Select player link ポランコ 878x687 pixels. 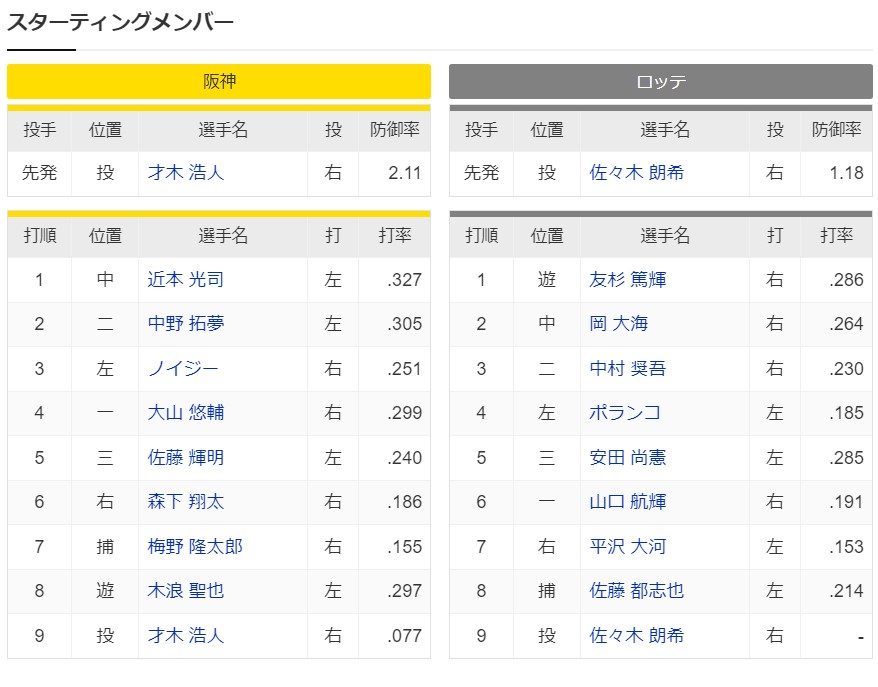click(x=625, y=413)
